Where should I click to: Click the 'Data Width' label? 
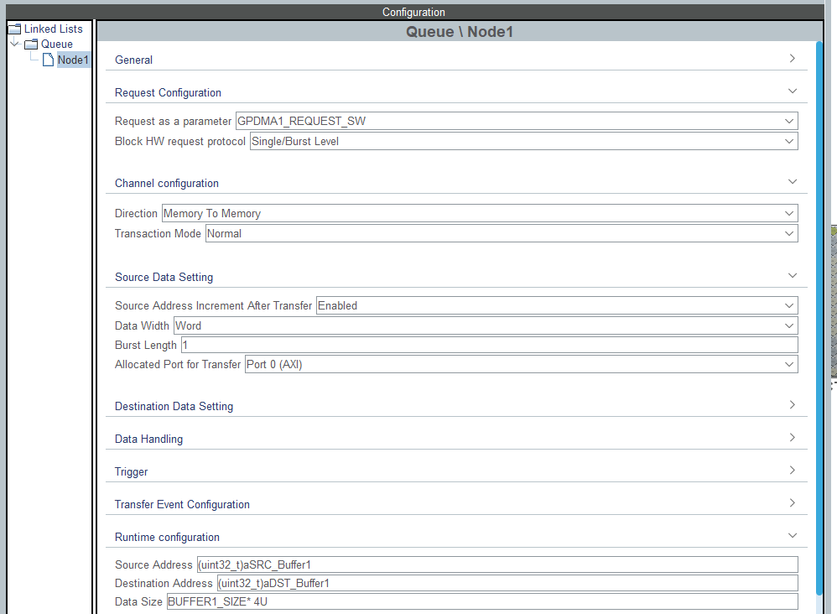pos(141,326)
